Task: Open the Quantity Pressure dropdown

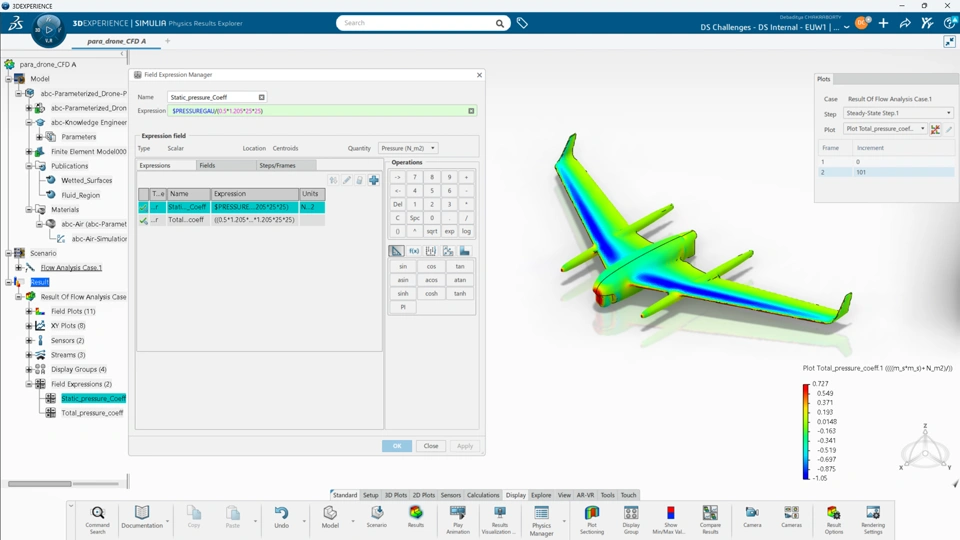Action: click(x=407, y=148)
